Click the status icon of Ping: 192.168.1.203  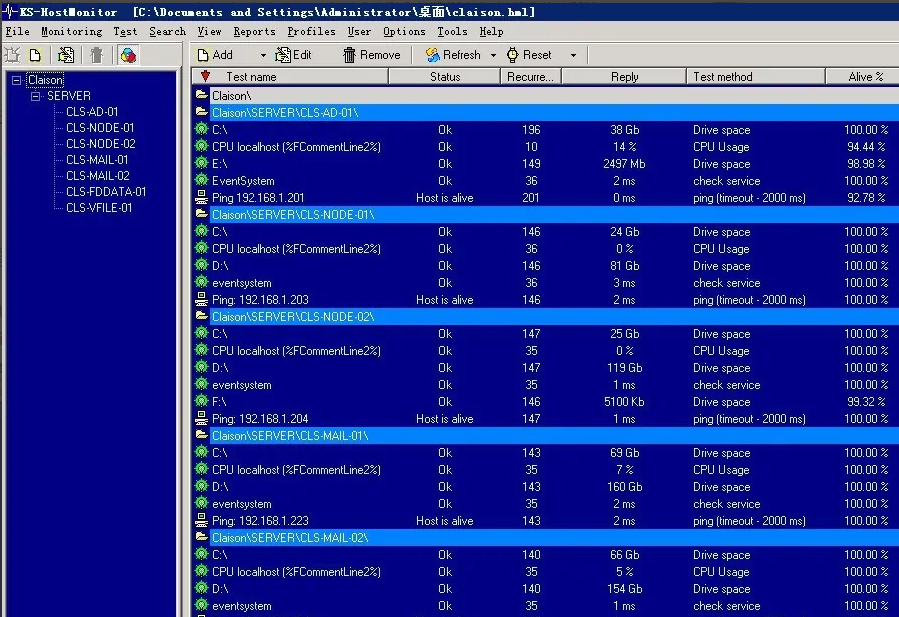click(x=201, y=299)
